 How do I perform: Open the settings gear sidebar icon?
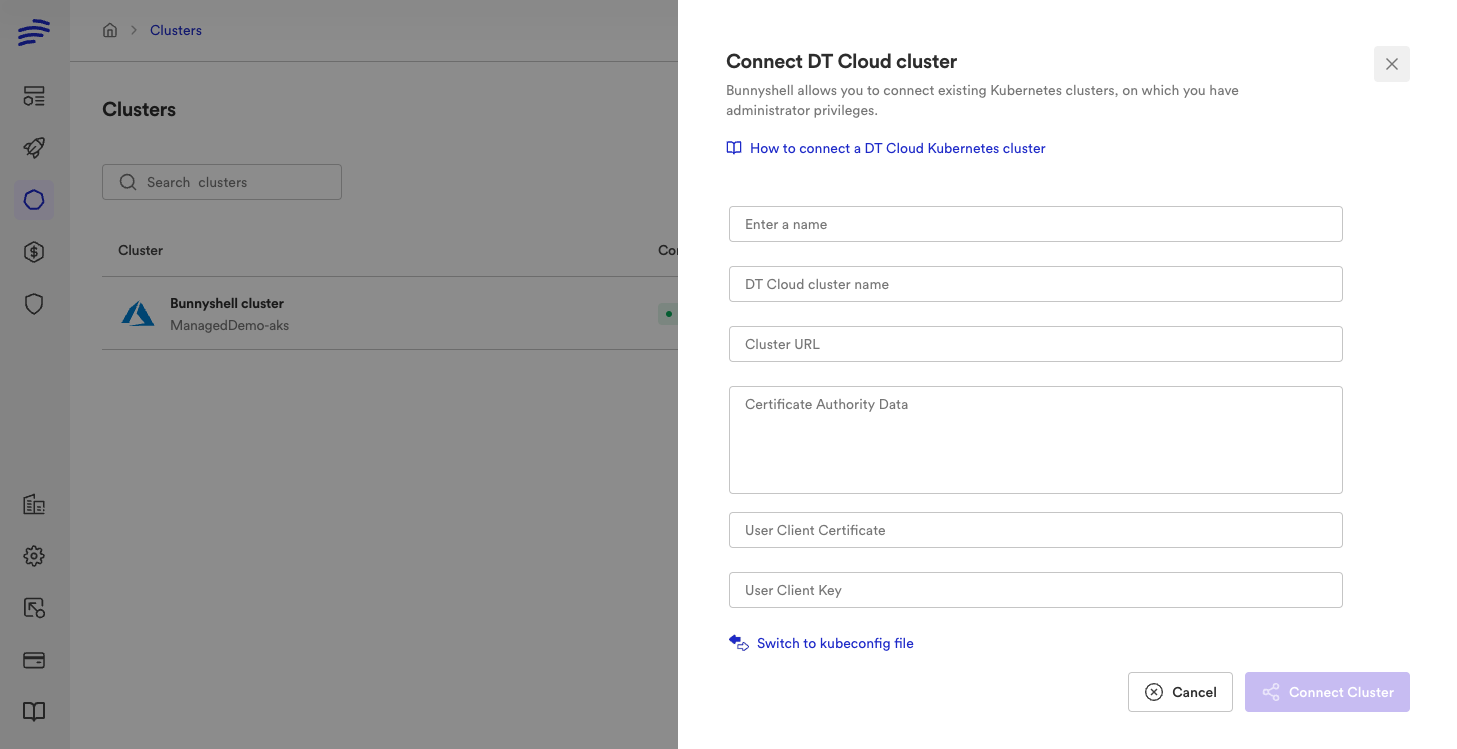34,556
